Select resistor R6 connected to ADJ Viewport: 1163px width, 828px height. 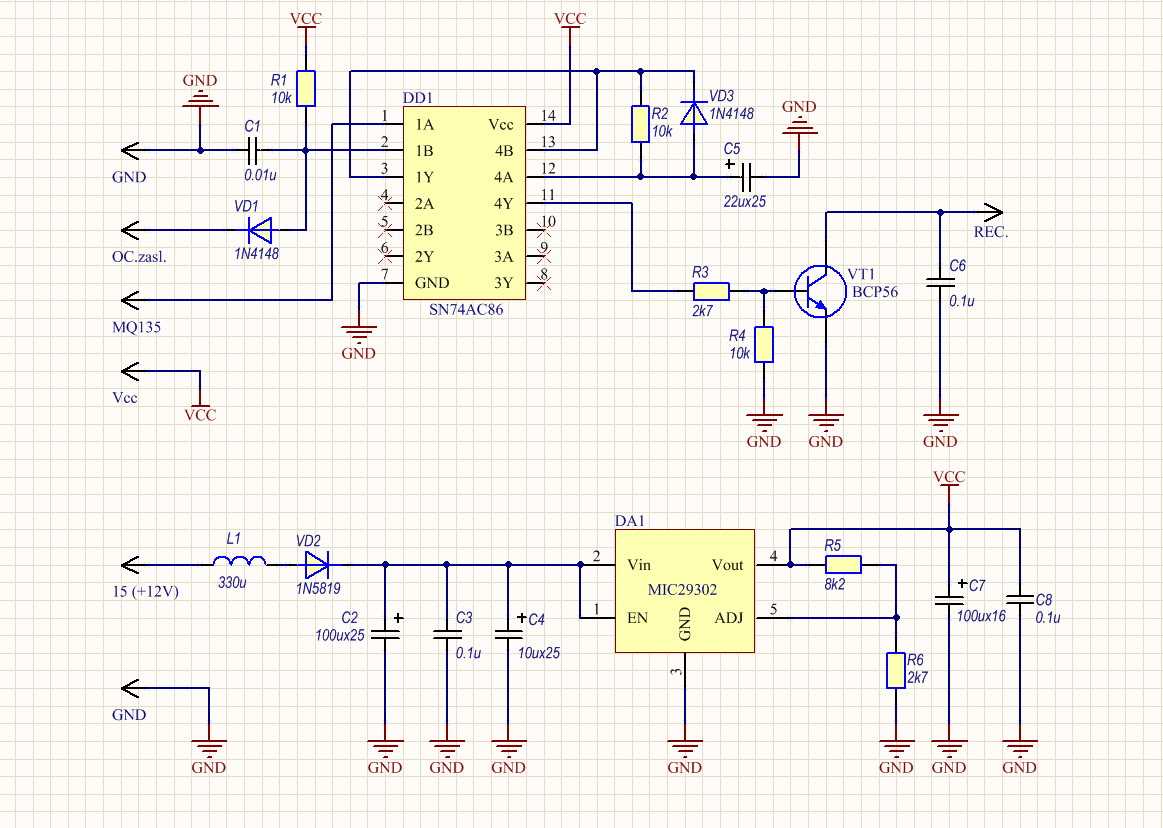(896, 671)
